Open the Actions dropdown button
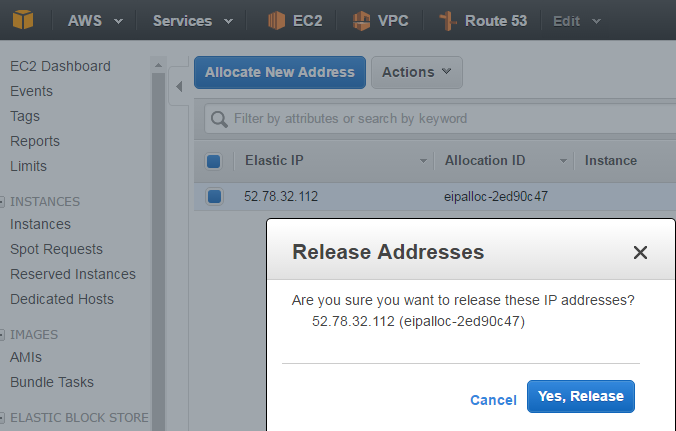The height and width of the screenshot is (431, 676). [416, 72]
